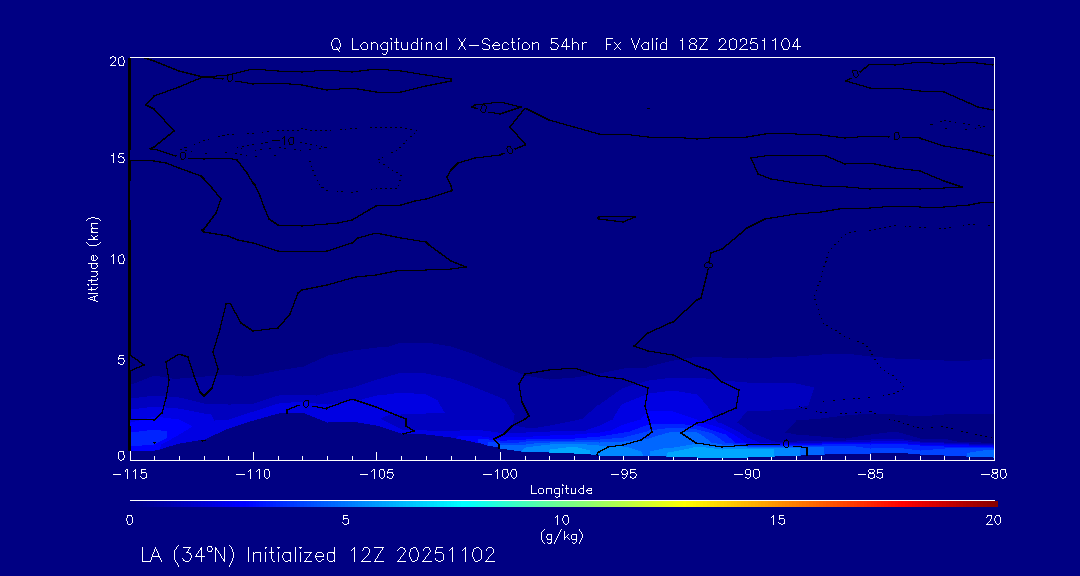Click the colorbar at the 5 g/kg cyan region
The width and height of the screenshot is (1080, 576).
pyautogui.click(x=346, y=503)
